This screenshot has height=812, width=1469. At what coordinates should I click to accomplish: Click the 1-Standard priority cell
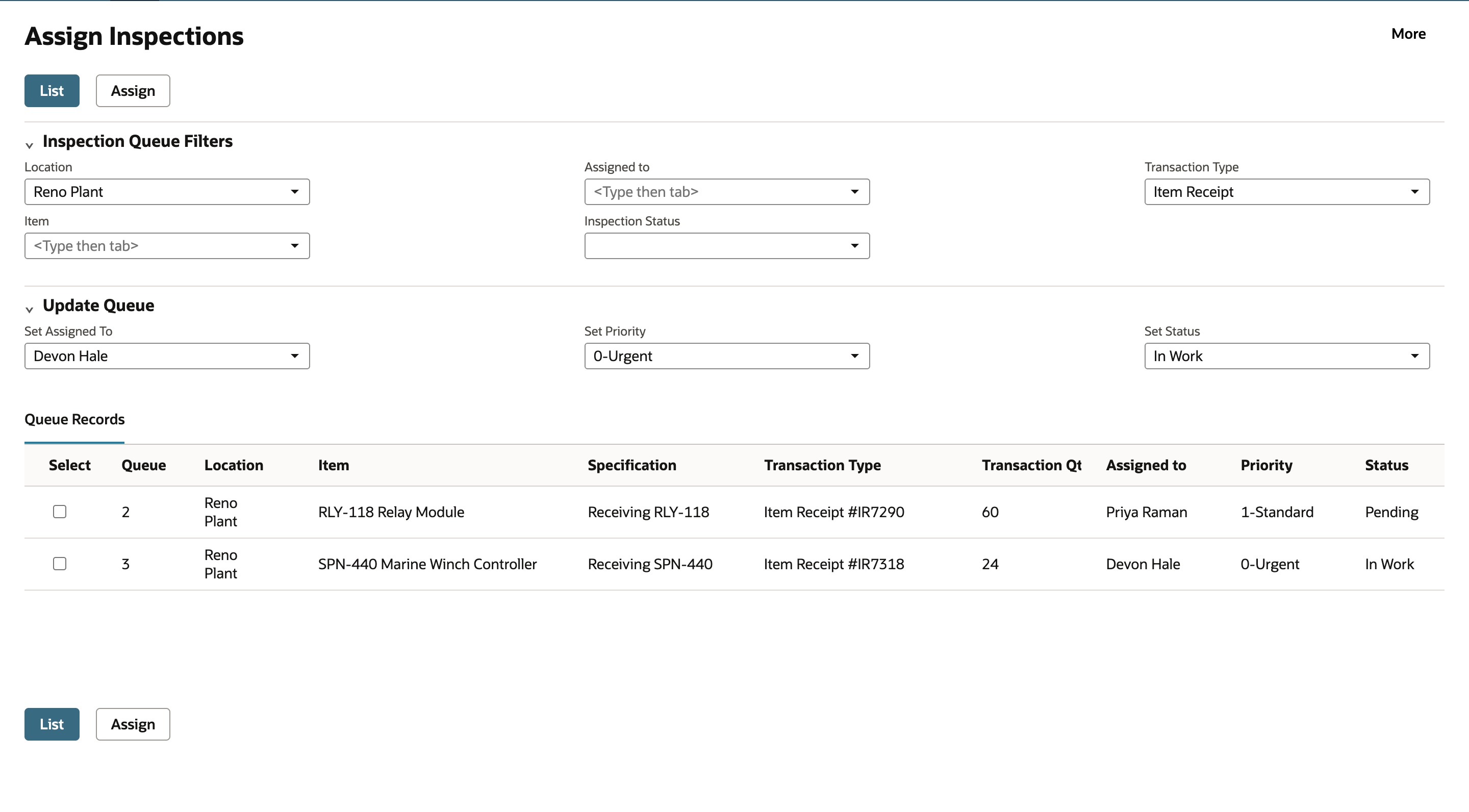tap(1277, 512)
